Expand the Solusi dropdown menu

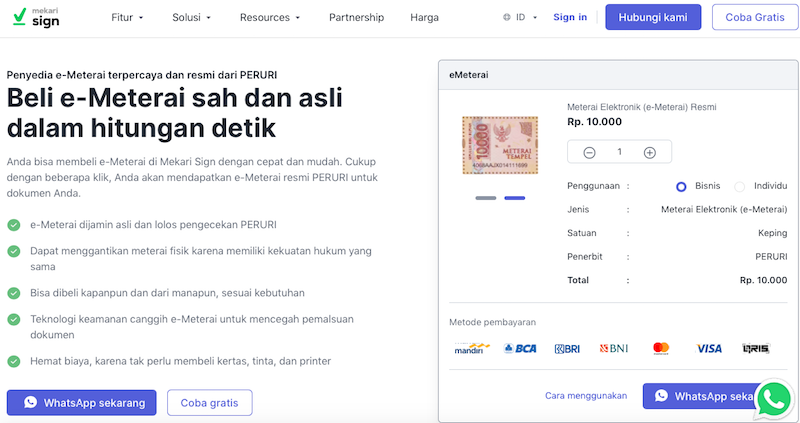pos(191,17)
